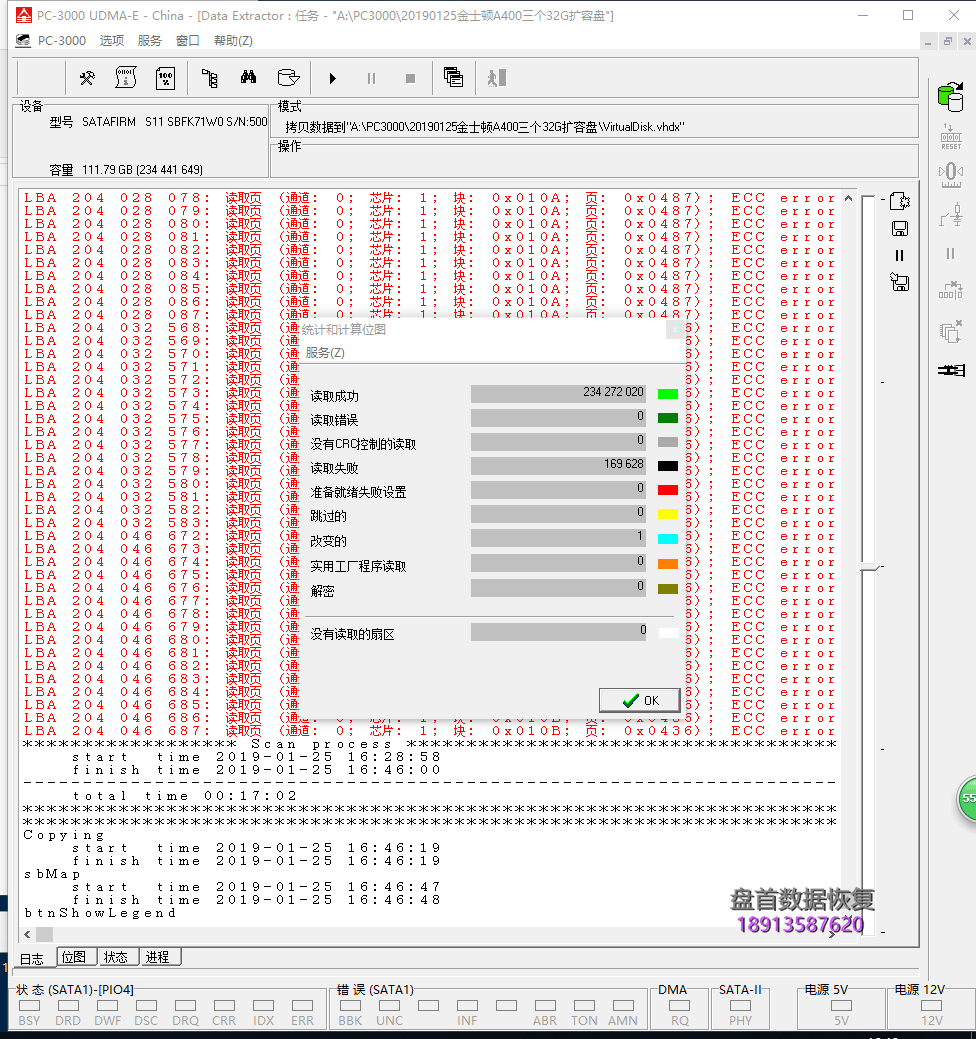The width and height of the screenshot is (976, 1039).
Task: Click the zero calibration ruler sidebar icon
Action: coord(951,175)
